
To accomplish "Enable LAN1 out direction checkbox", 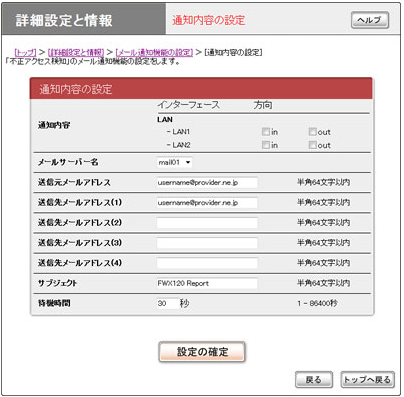I will [312, 132].
